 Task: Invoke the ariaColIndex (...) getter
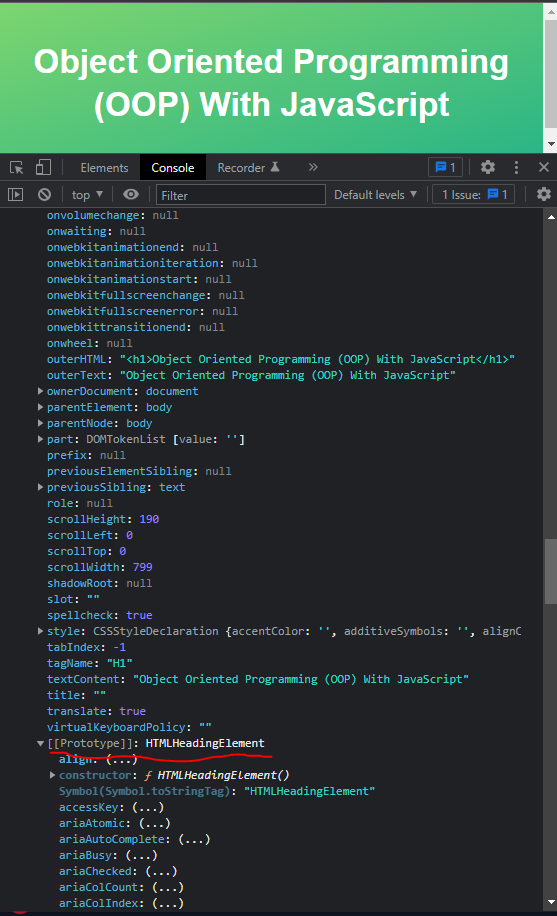click(168, 903)
